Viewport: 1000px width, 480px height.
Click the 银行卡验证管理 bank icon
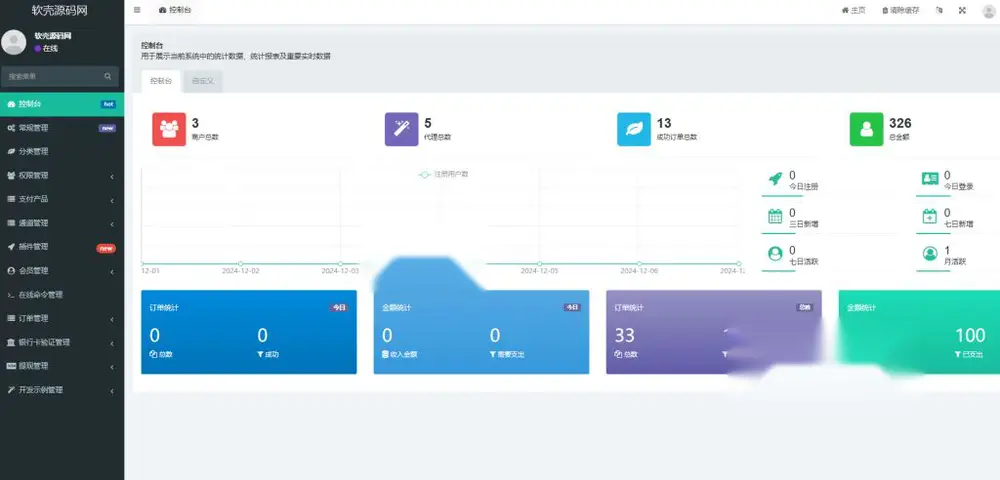(x=11, y=342)
